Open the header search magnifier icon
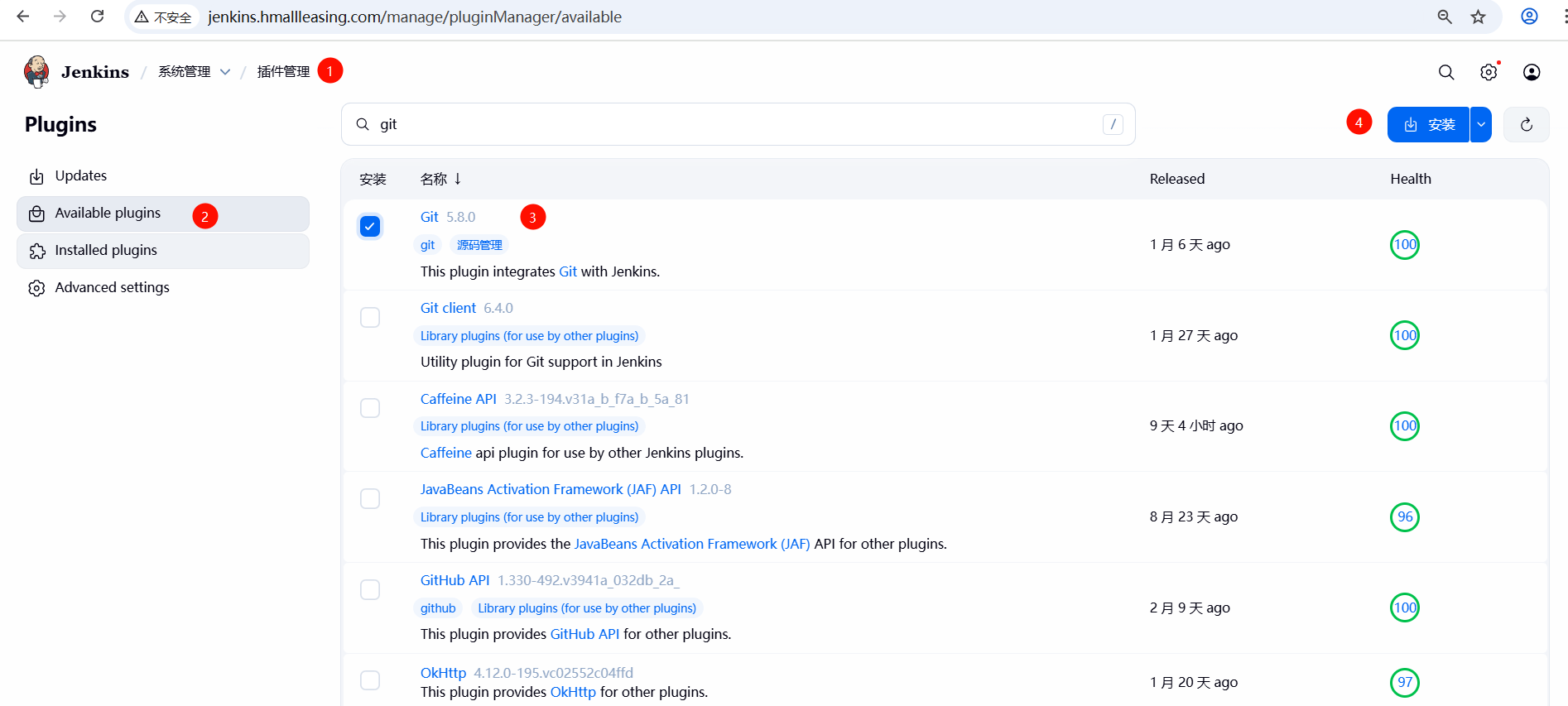 pyautogui.click(x=1446, y=72)
